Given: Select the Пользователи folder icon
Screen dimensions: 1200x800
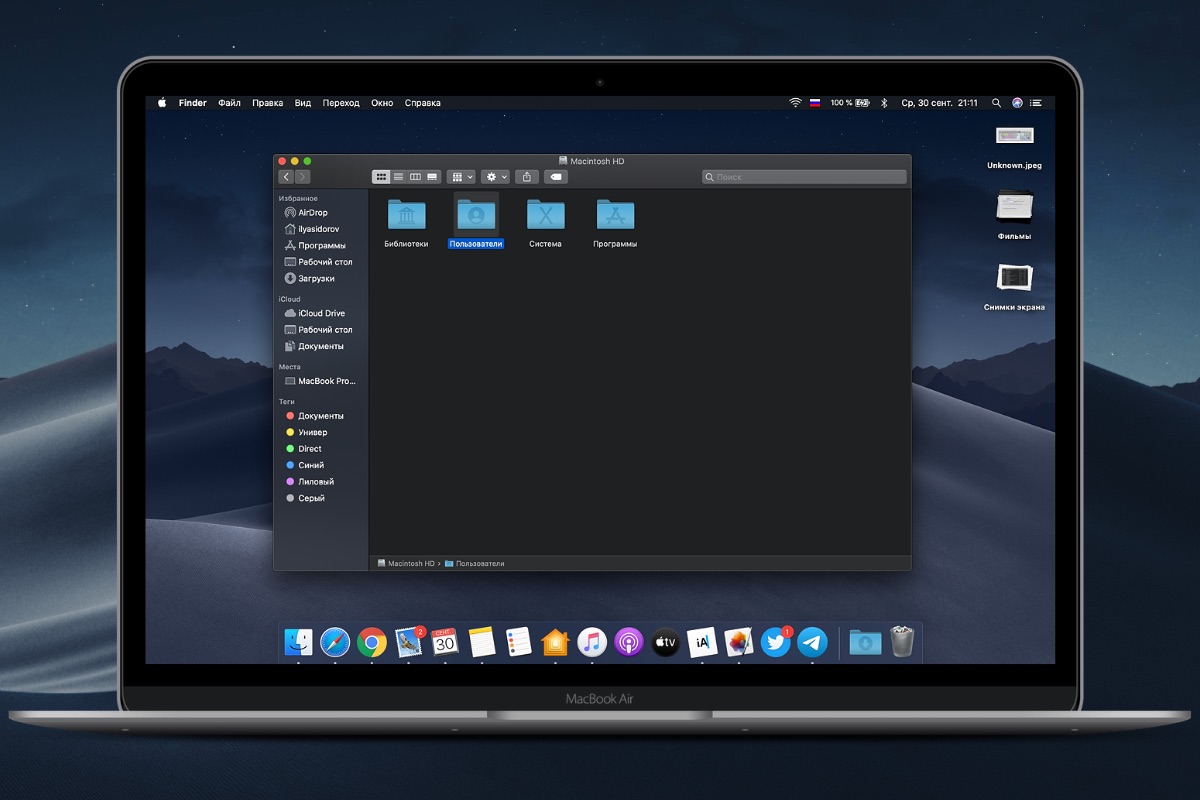Looking at the screenshot, I should coord(476,214).
